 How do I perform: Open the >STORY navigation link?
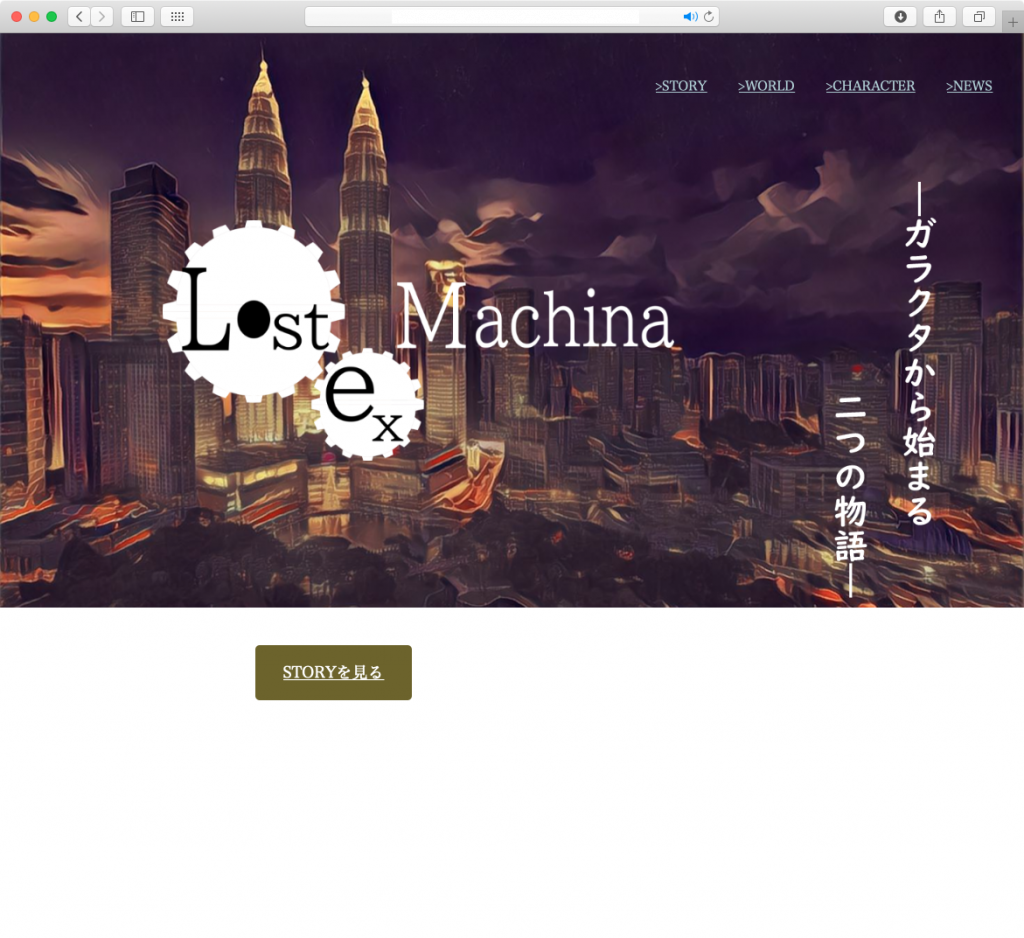[680, 86]
